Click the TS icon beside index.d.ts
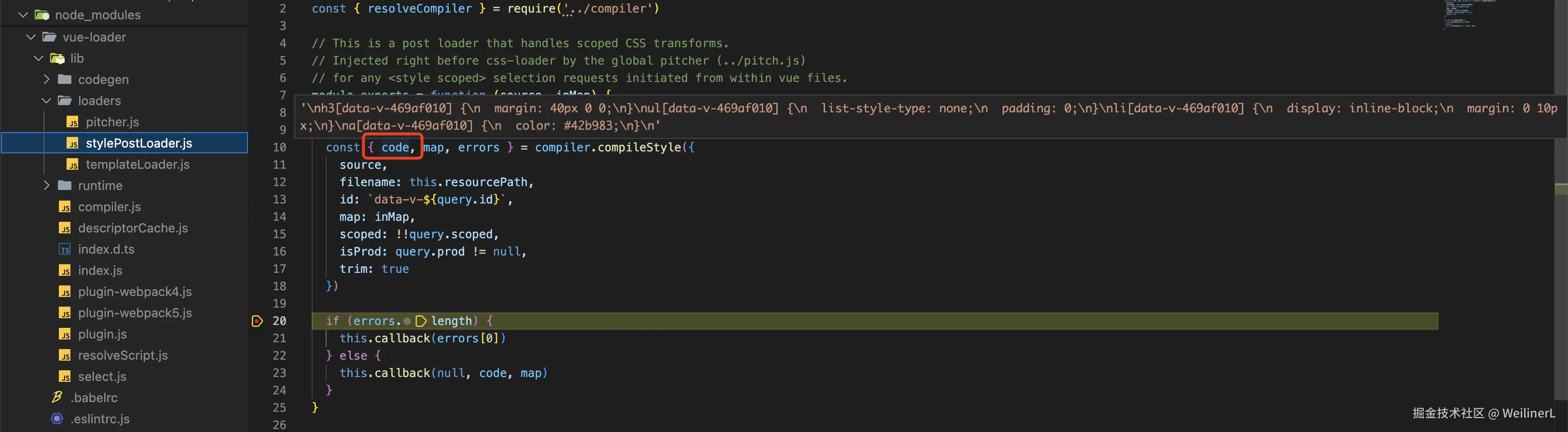This screenshot has height=432, width=1568. [x=65, y=249]
